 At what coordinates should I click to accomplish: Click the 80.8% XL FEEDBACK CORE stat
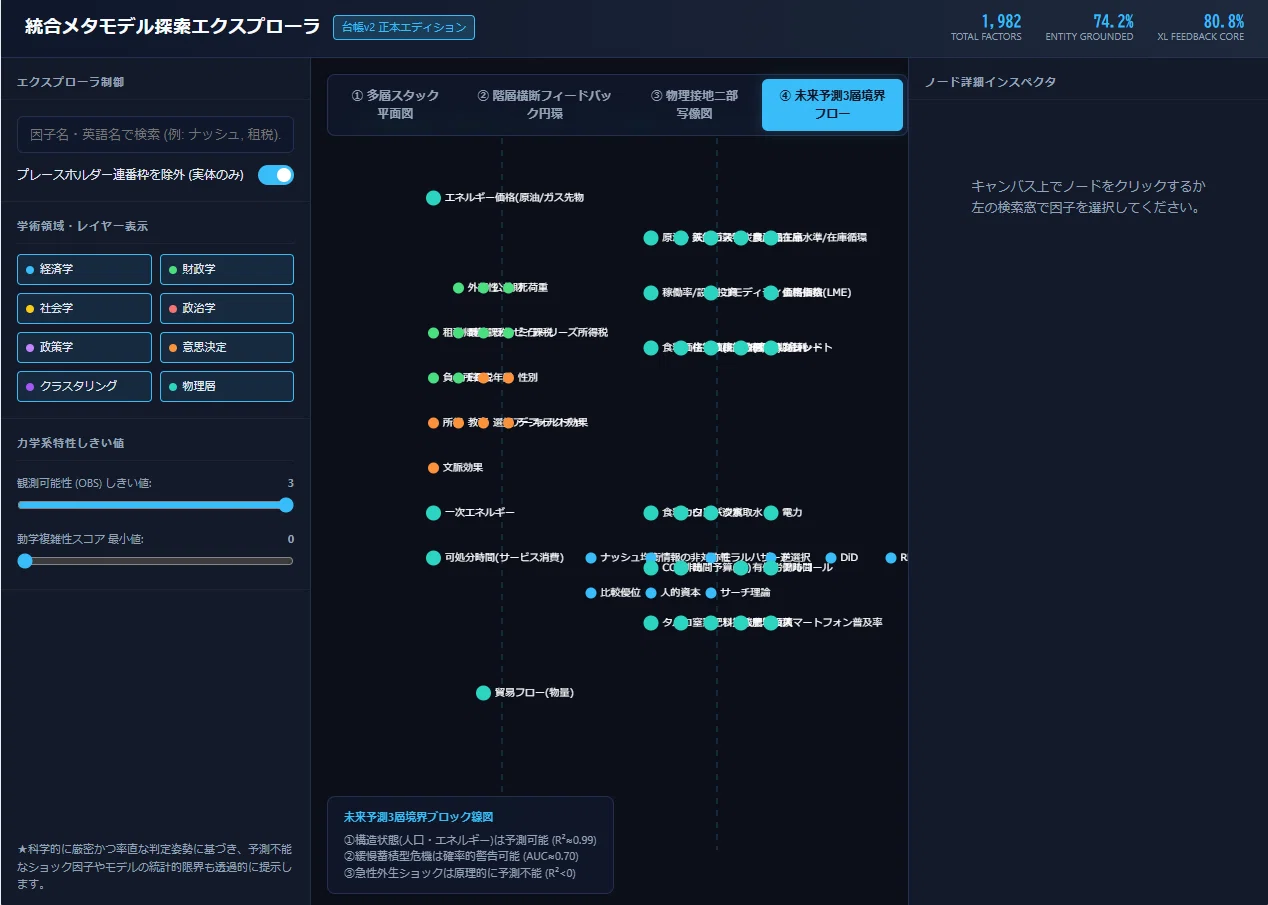click(1201, 27)
